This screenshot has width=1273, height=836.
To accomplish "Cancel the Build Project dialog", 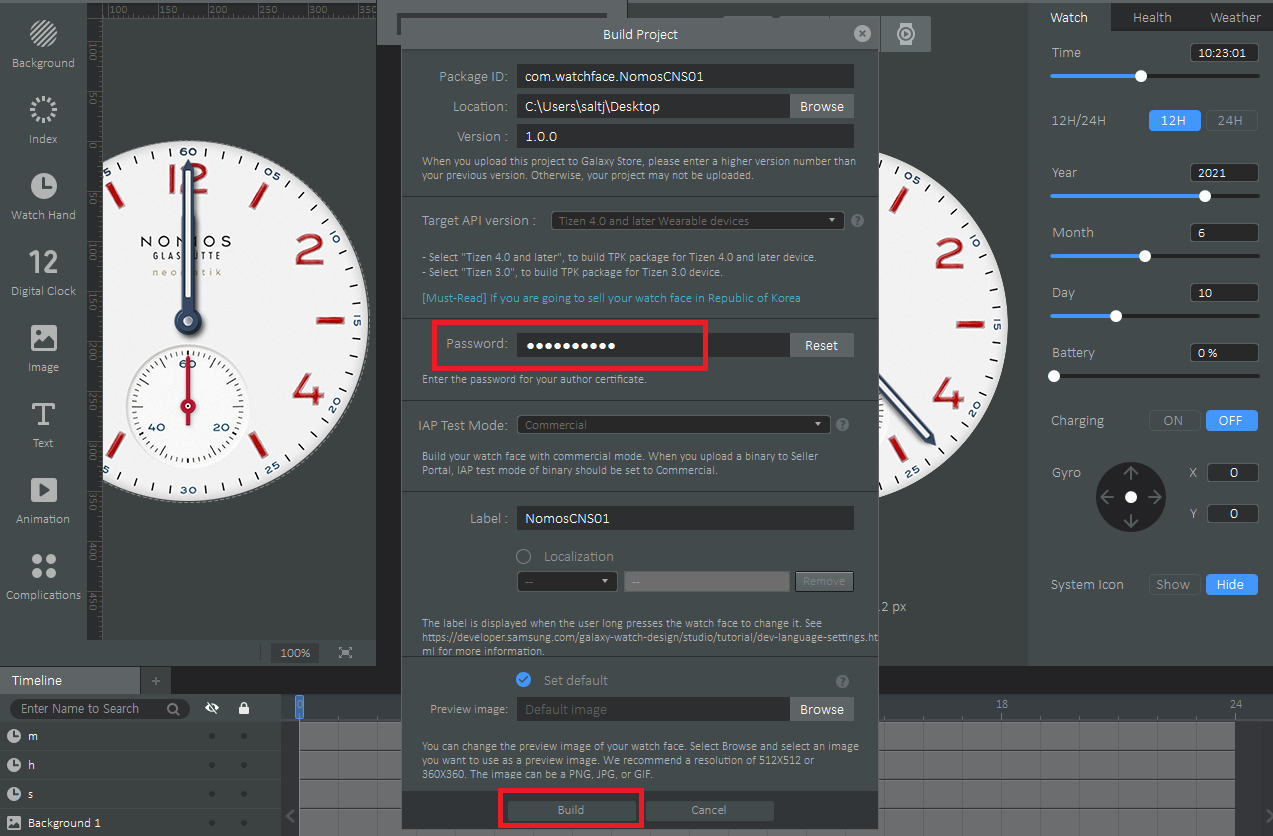I will pyautogui.click(x=709, y=810).
